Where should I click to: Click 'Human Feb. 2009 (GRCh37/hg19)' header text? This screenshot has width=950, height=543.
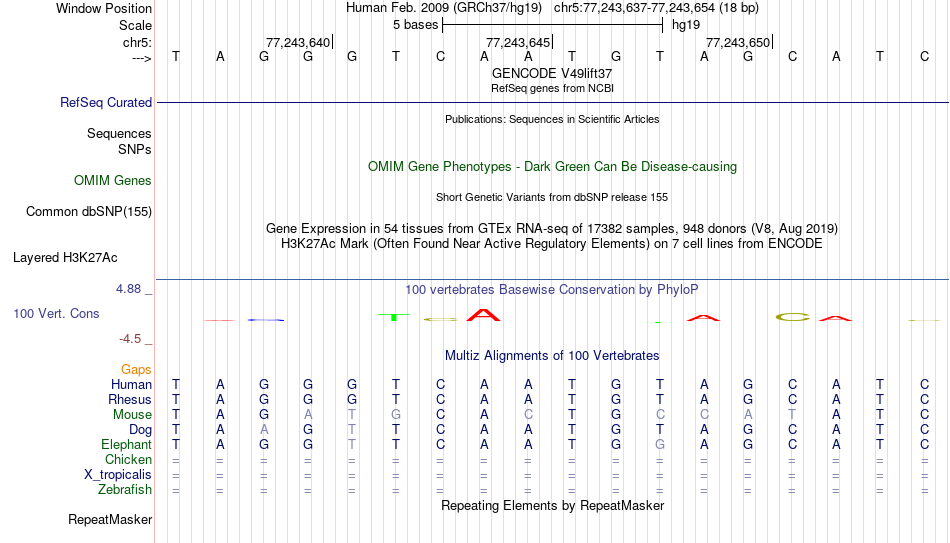click(x=443, y=8)
